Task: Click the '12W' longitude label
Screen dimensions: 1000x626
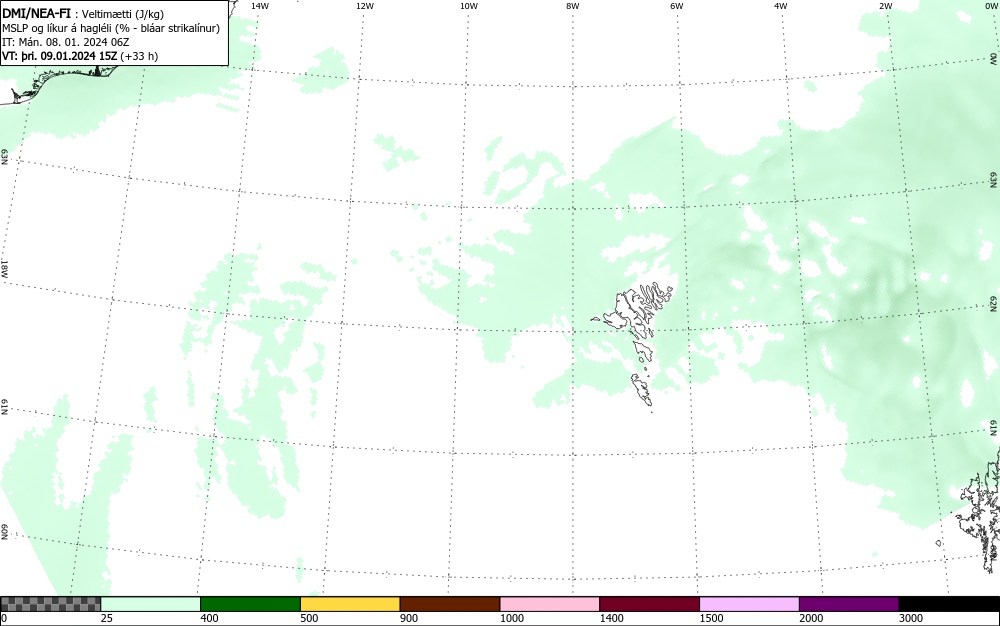Action: click(364, 6)
